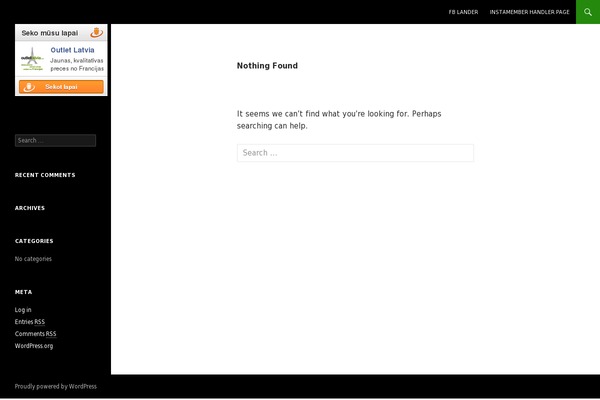Click the 'Jaunas, kvalitatīvas preces no Francijas' description
Screen dimensions: 600x400
77,64
